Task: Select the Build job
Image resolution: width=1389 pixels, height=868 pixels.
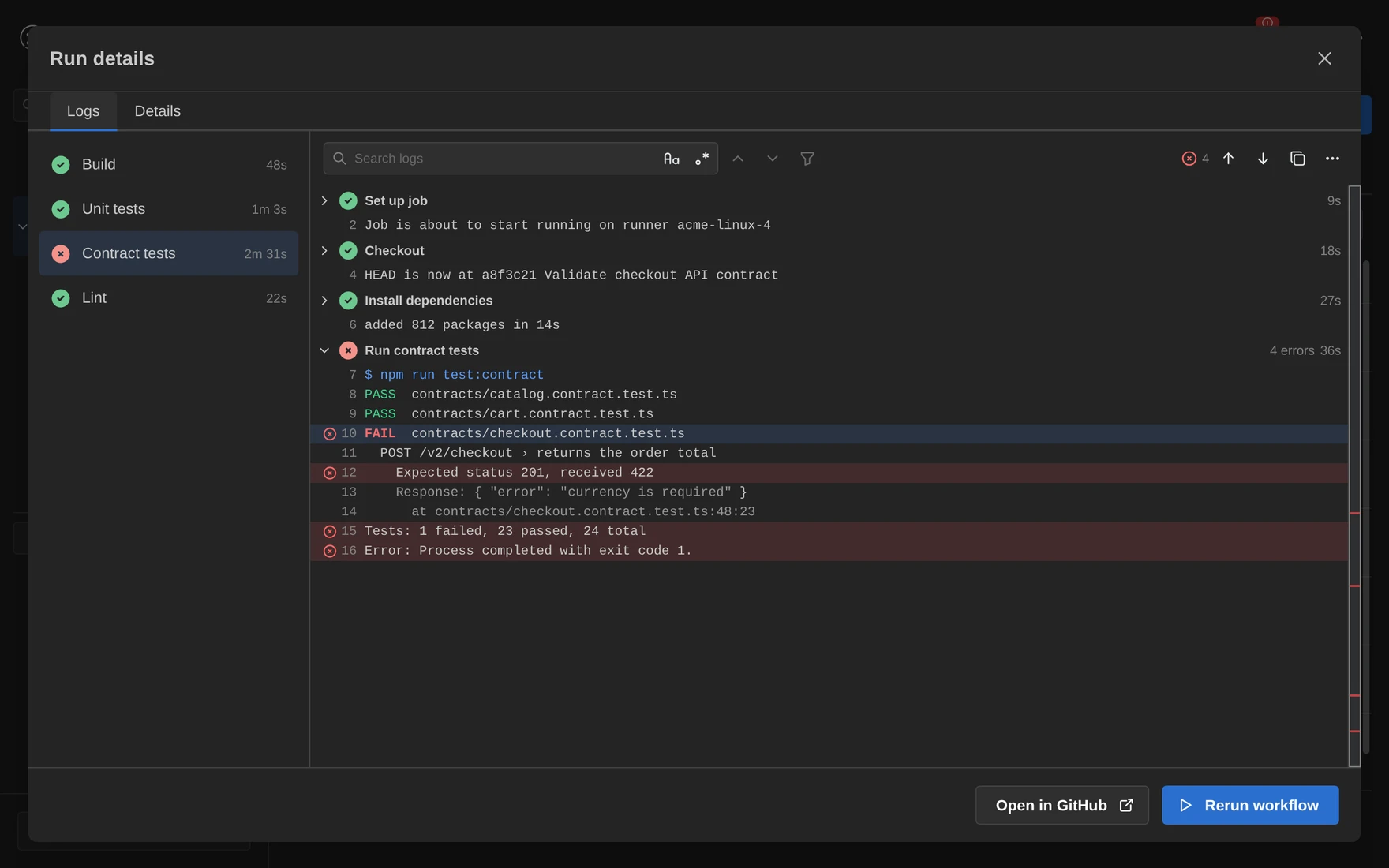Action: coord(169,164)
